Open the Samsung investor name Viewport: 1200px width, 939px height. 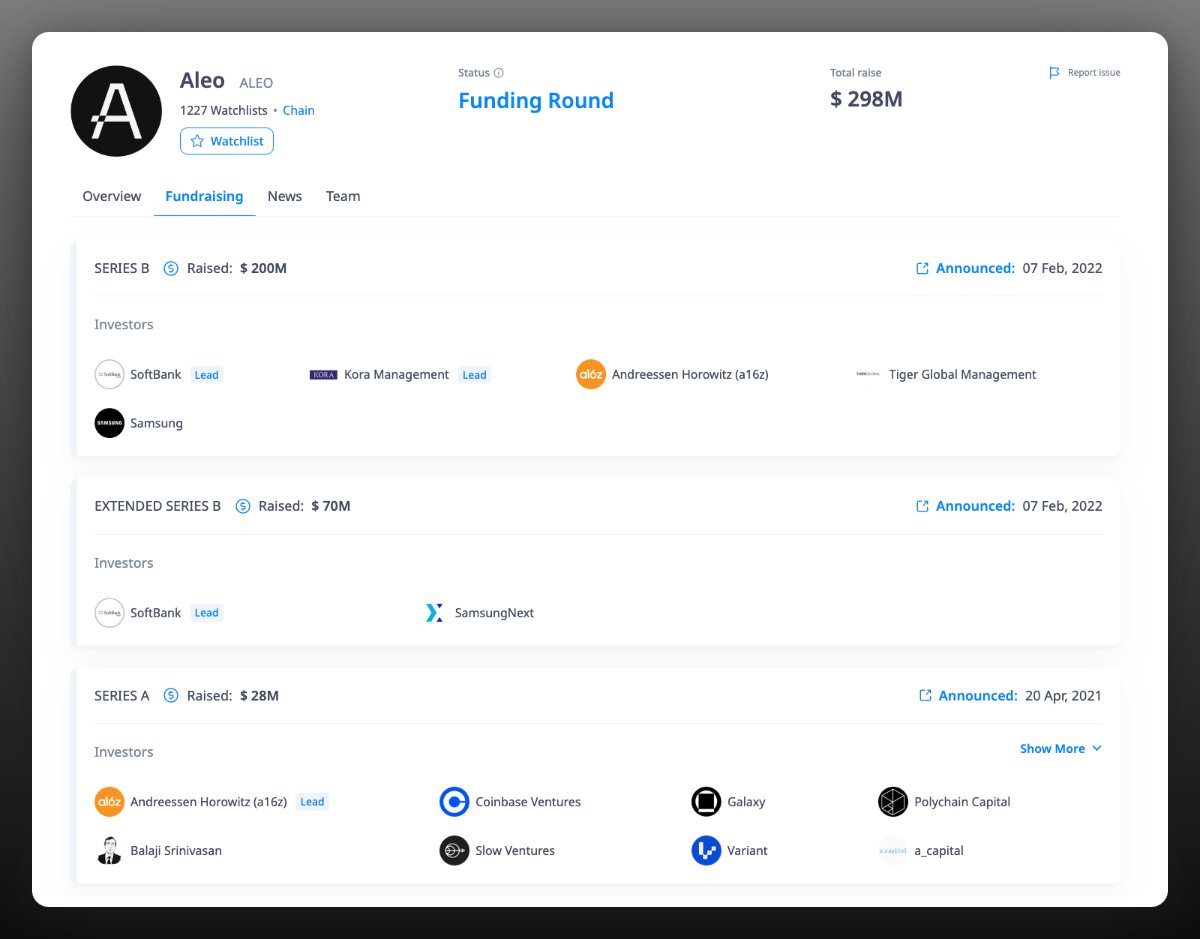[157, 423]
